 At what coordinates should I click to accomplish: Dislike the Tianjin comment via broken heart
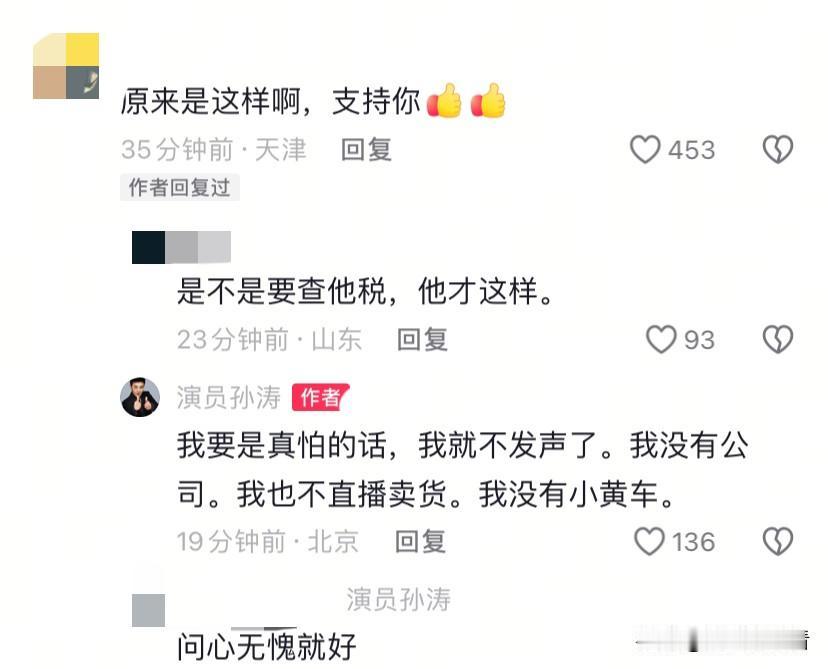tap(777, 149)
